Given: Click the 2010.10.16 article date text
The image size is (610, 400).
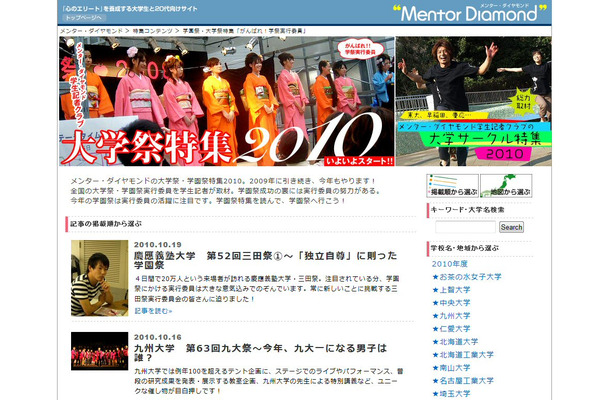Looking at the screenshot, I should 158,337.
